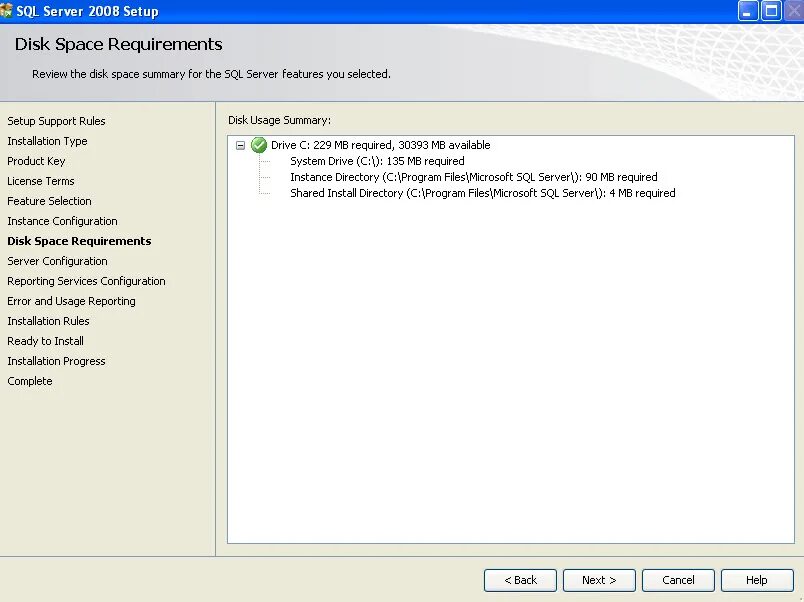Click the Next button to continue setup
Image resolution: width=804 pixels, height=602 pixels.
pos(598,579)
